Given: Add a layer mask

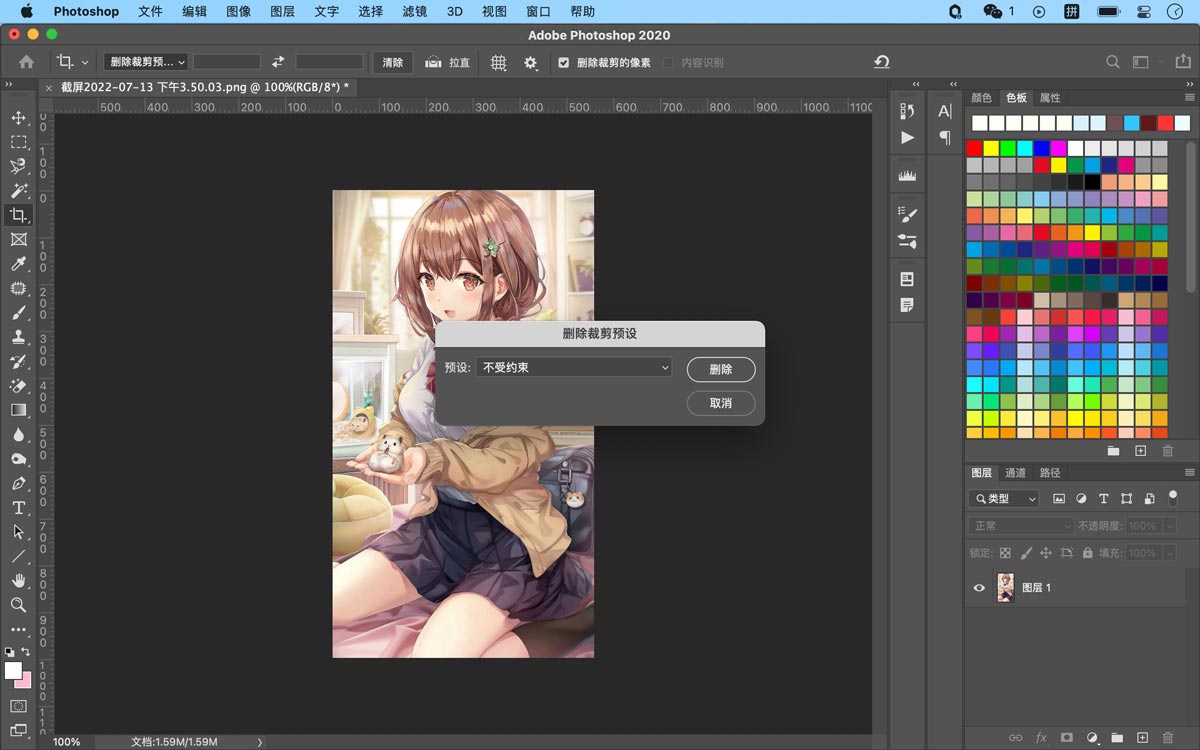Looking at the screenshot, I should coord(1066,738).
